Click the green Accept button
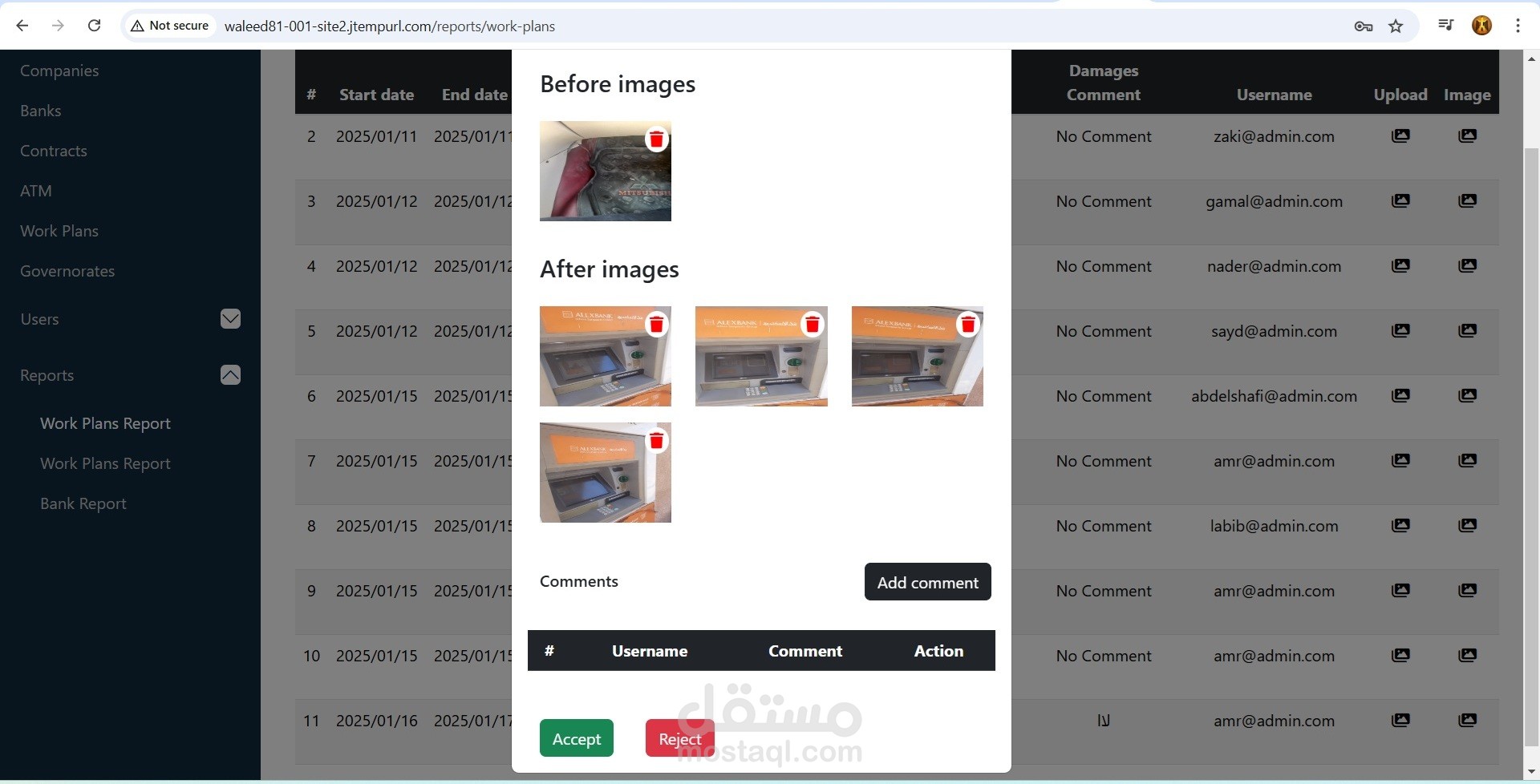The height and width of the screenshot is (784, 1540). pyautogui.click(x=576, y=738)
